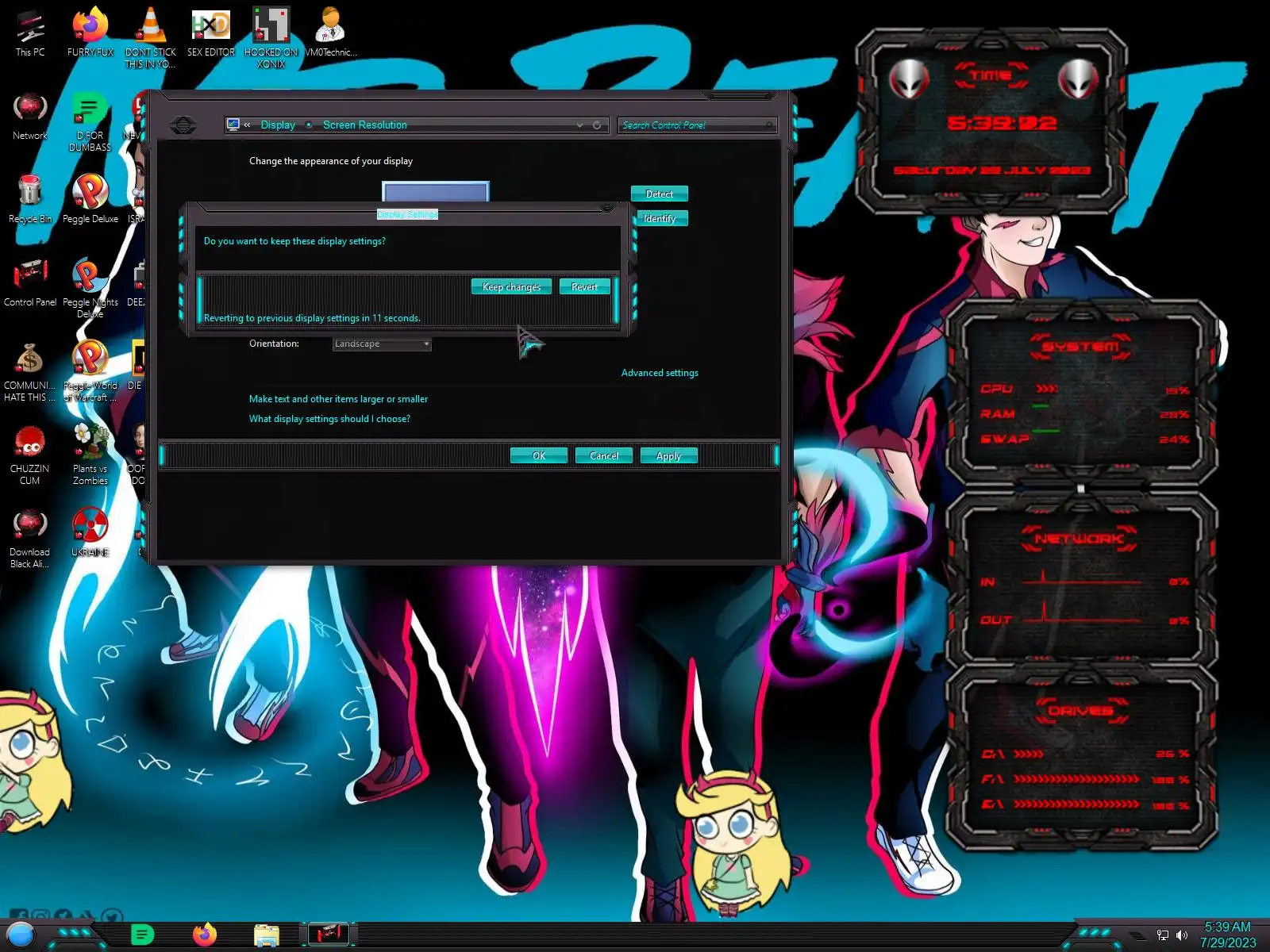
Task: Revert display settings
Action: point(584,286)
